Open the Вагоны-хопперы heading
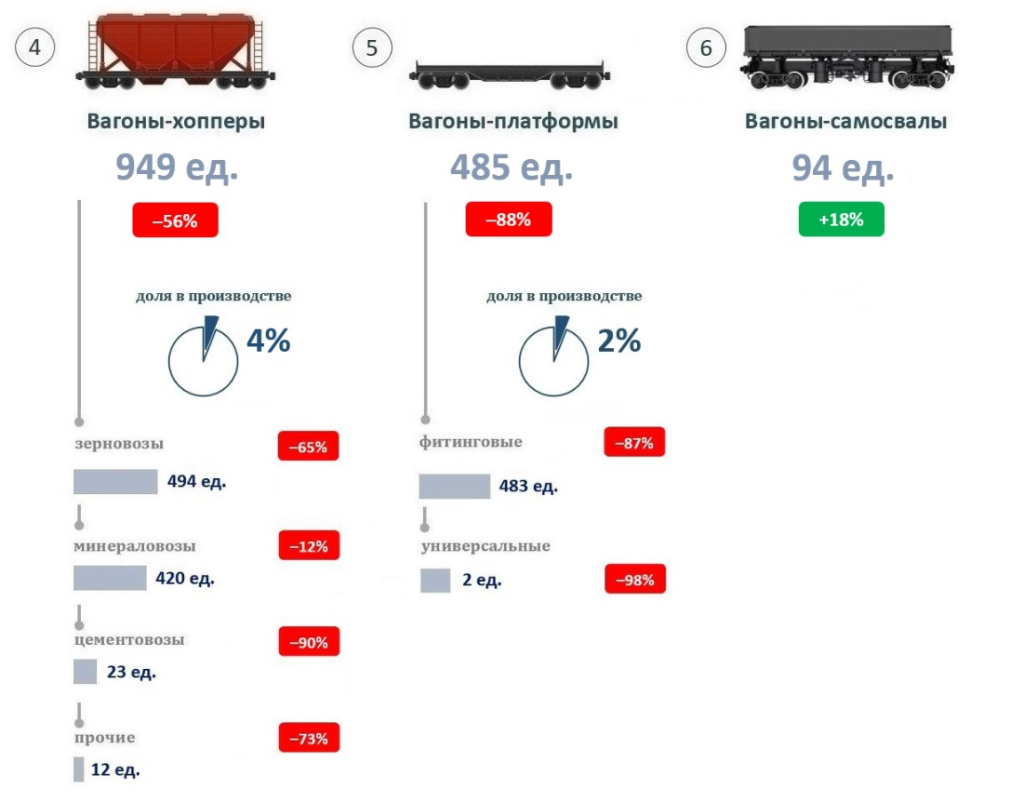Screen dimensions: 1024x802 click(x=176, y=121)
